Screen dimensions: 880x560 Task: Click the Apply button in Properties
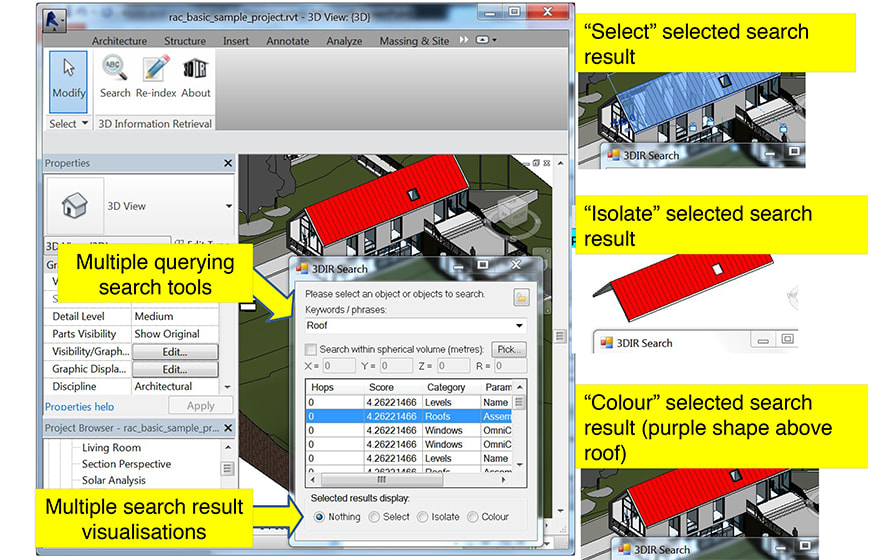[x=200, y=406]
